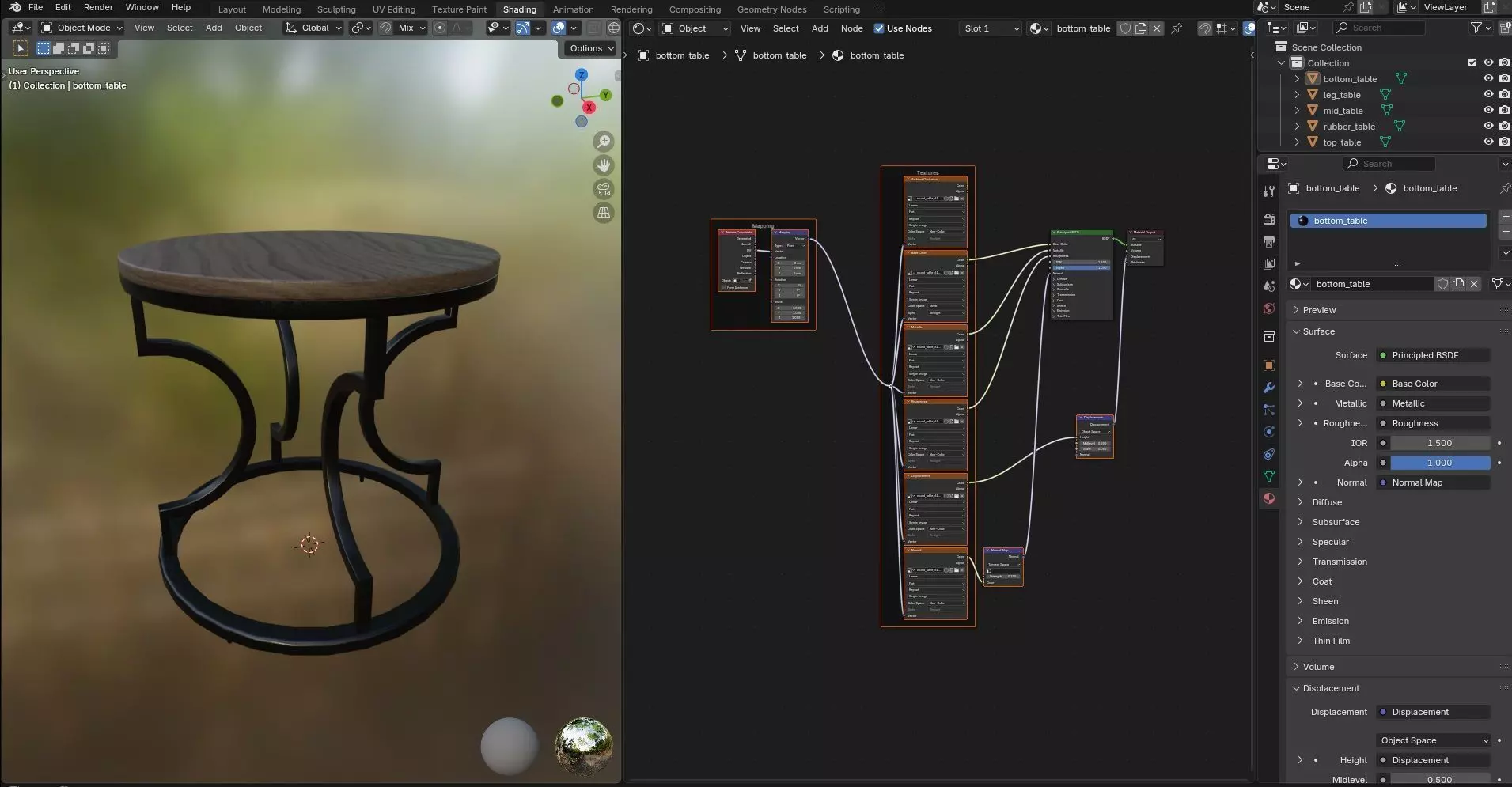Screen dimensions: 1512x787
Task: Click the Normal Map linked input button
Action: point(1434,482)
